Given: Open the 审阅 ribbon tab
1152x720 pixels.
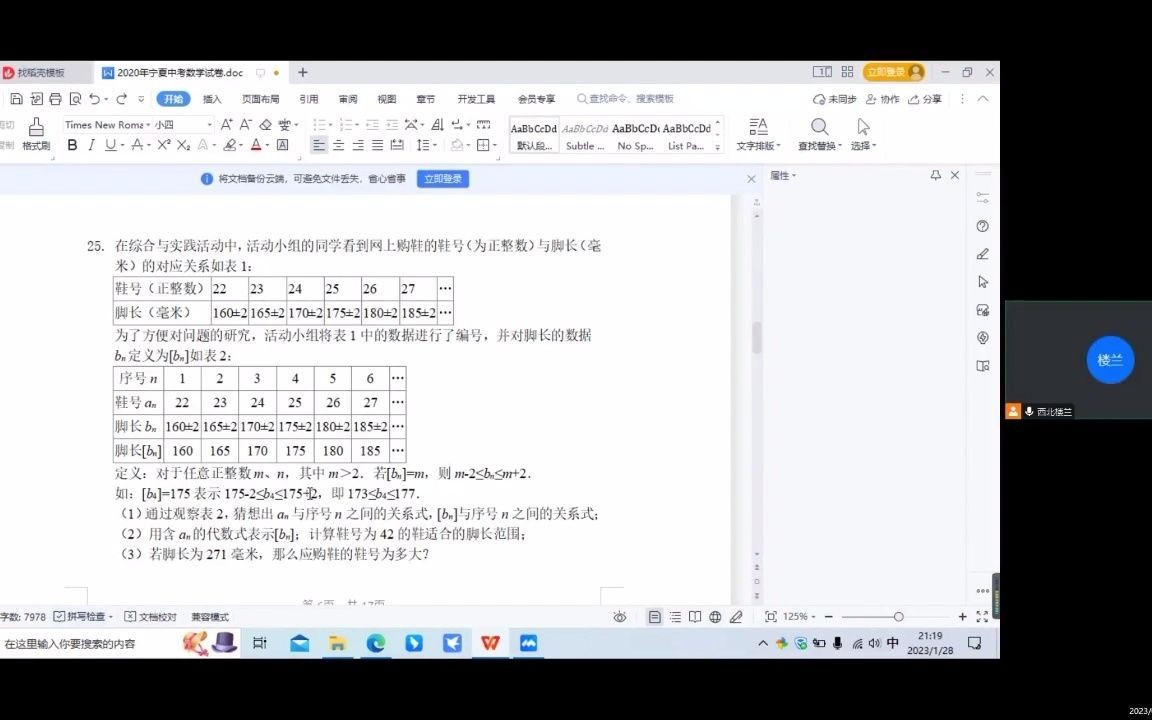Looking at the screenshot, I should tap(347, 98).
